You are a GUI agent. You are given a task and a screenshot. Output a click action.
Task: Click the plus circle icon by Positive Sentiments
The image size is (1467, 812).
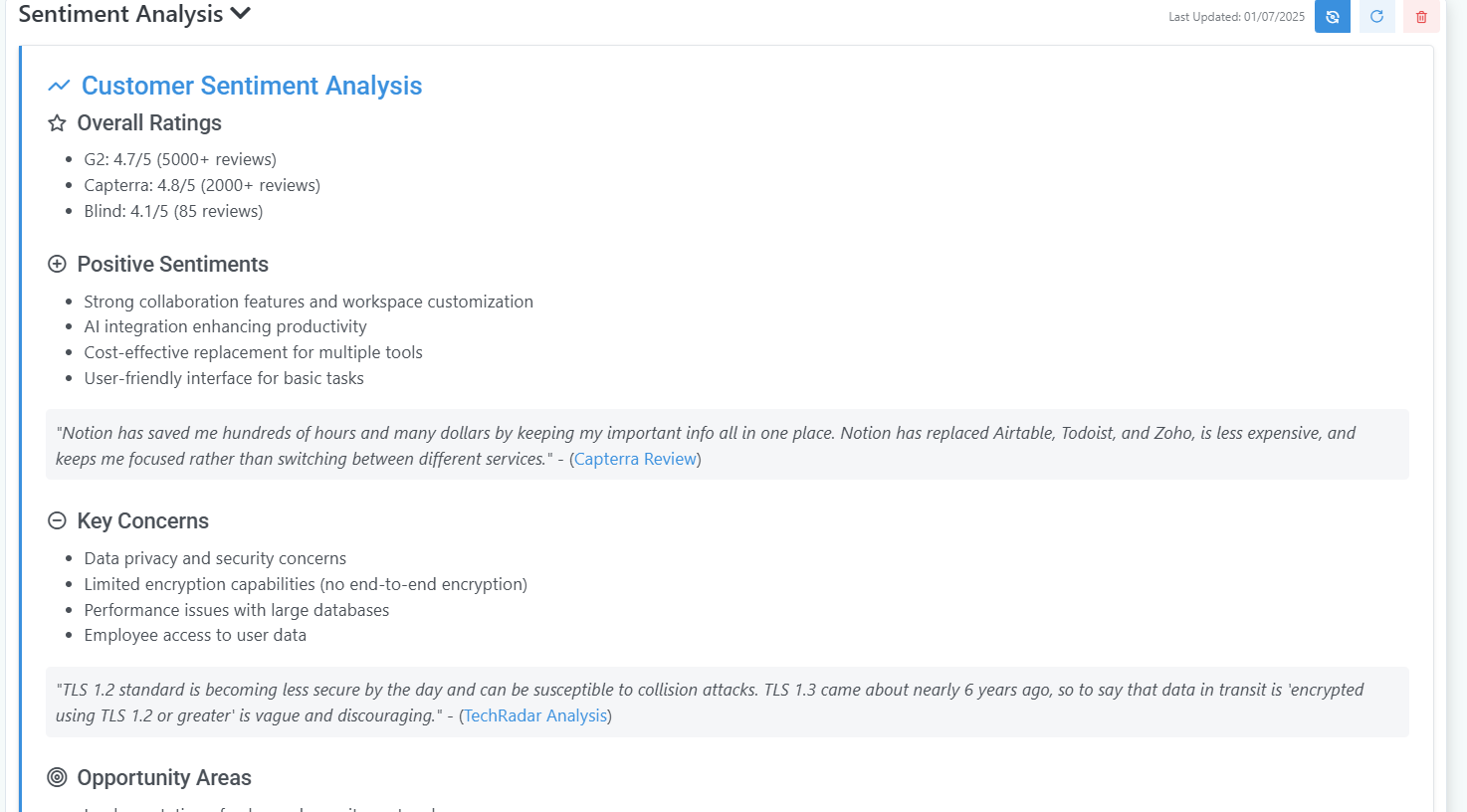[x=57, y=265]
